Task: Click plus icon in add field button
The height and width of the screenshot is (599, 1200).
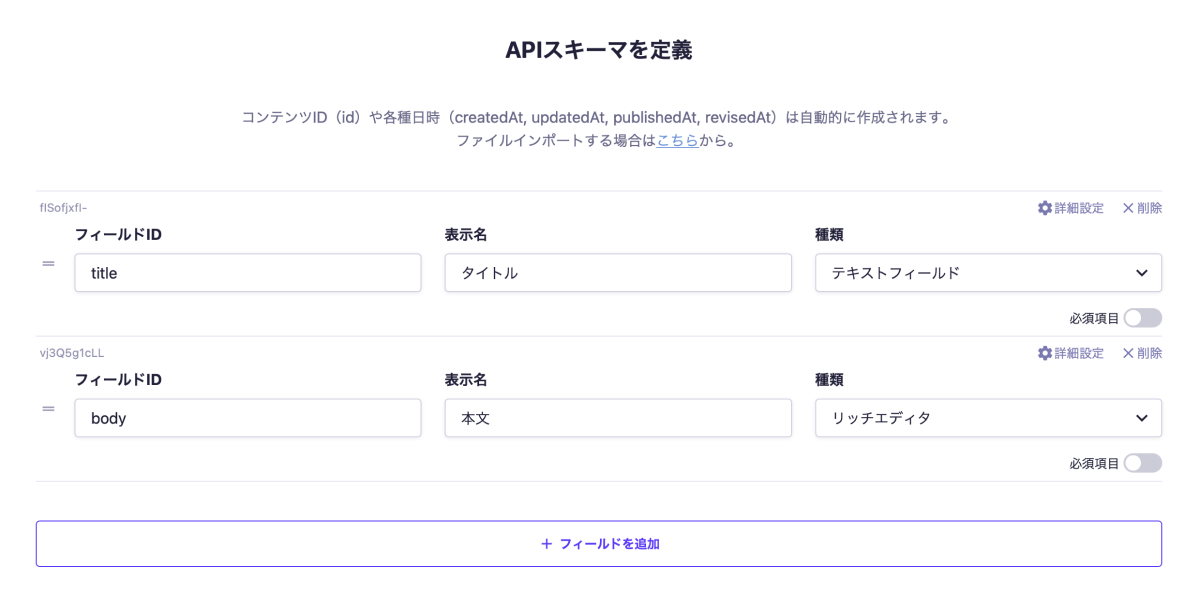Action: [x=546, y=544]
